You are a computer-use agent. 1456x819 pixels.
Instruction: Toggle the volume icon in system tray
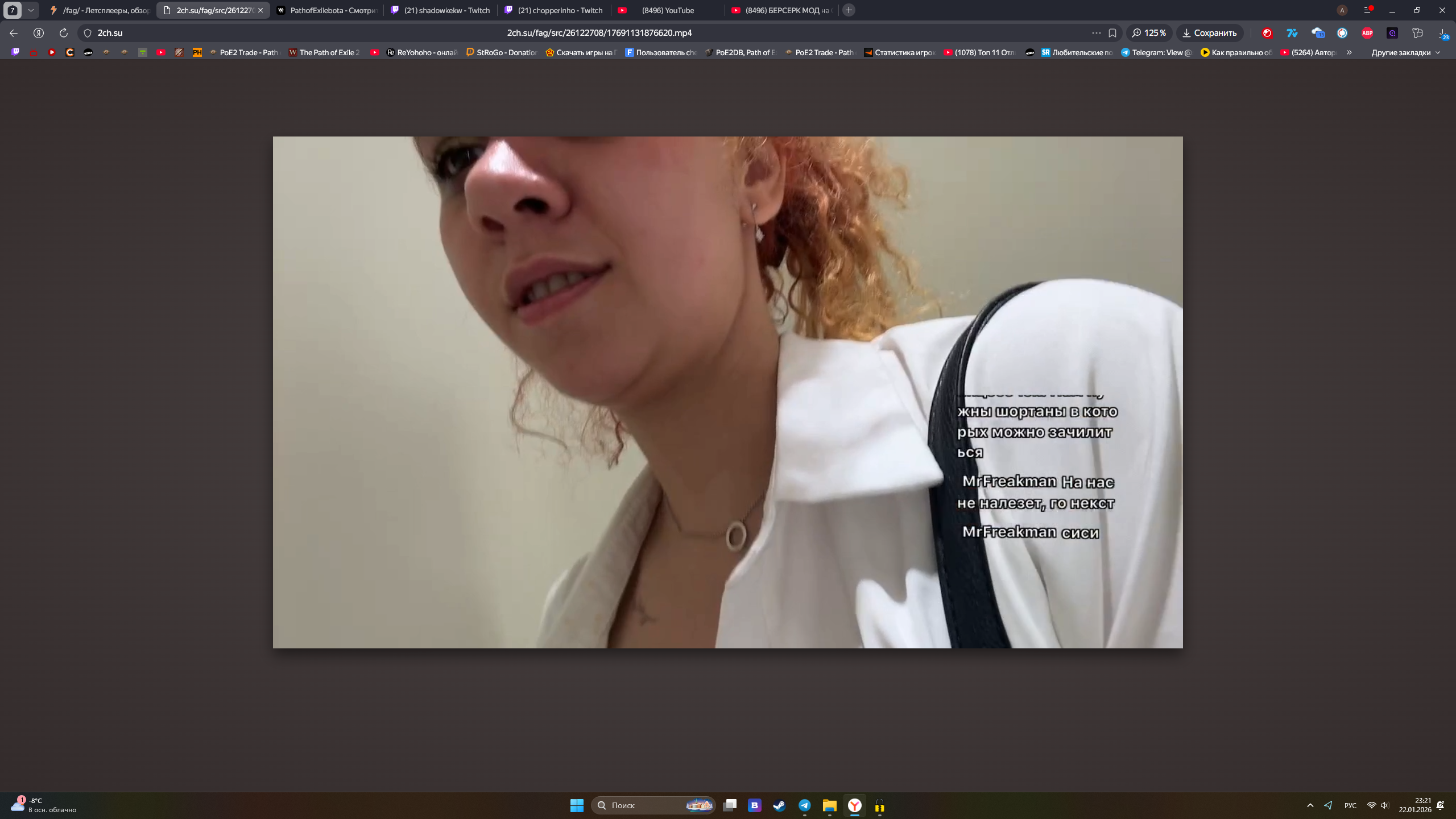[x=1384, y=805]
